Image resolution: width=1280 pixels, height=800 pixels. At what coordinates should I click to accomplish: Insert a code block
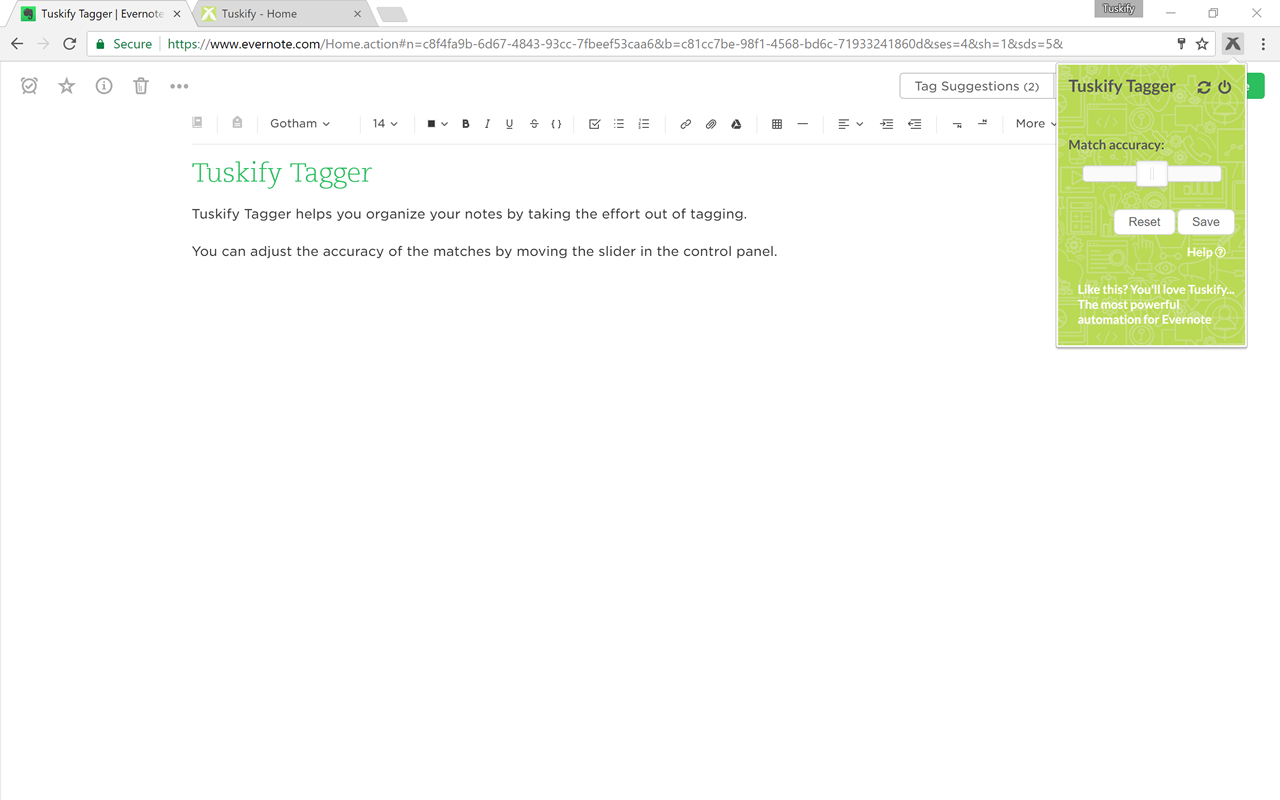coord(557,124)
